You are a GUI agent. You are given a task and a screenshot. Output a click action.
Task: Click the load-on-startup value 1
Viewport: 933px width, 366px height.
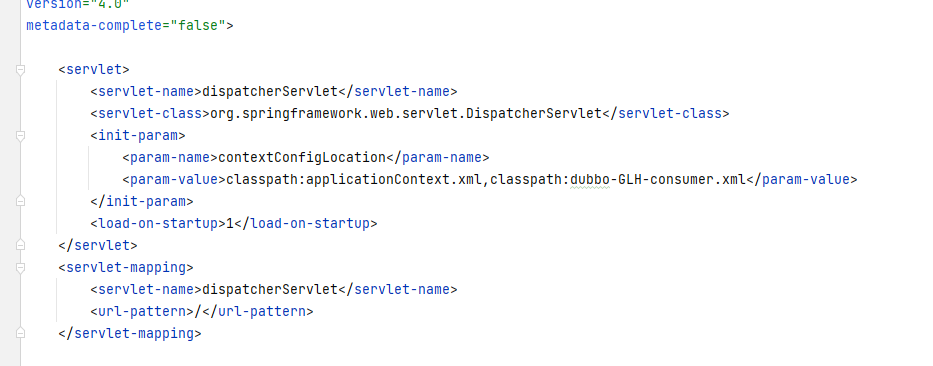point(230,224)
